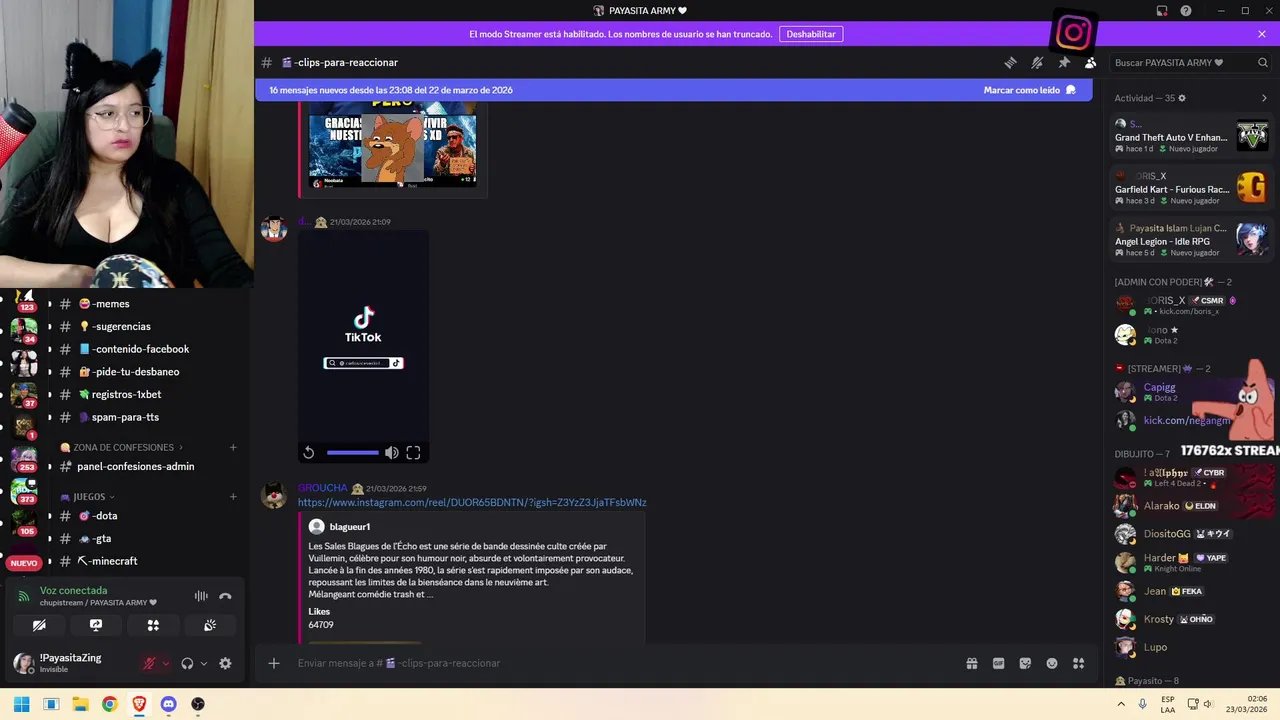This screenshot has width=1280, height=720.
Task: Expand the Actividad panel chevron
Action: coord(1264,98)
